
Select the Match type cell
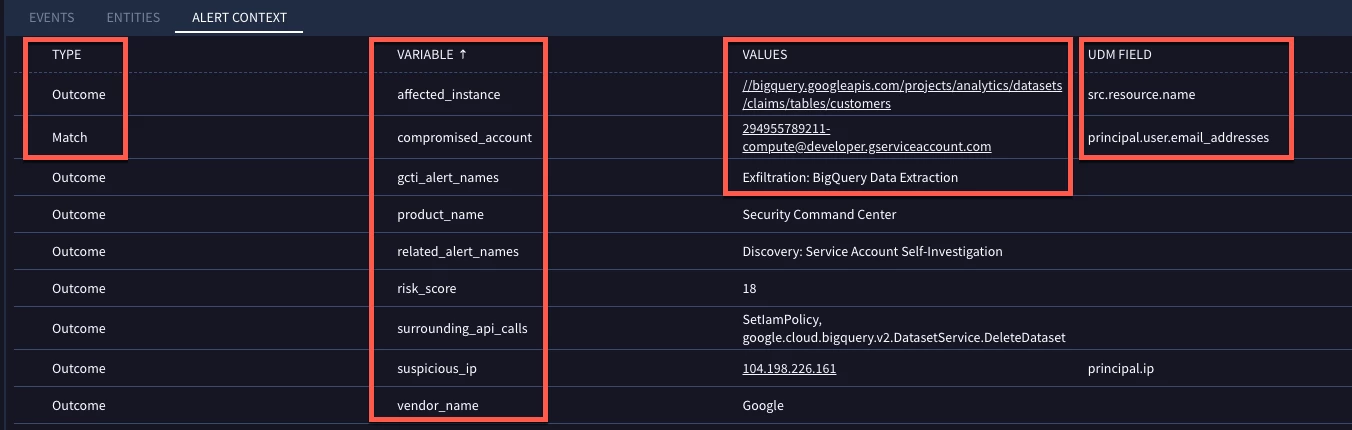[x=70, y=138]
